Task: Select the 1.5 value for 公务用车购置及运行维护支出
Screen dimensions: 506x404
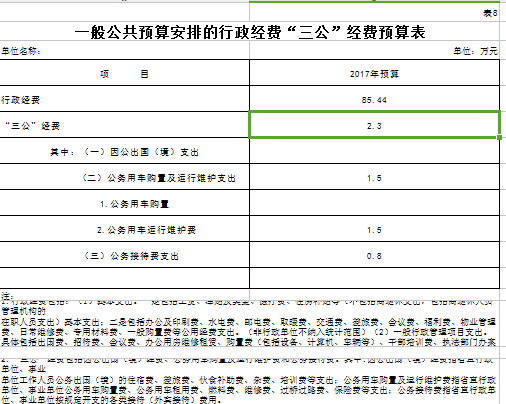Action: pyautogui.click(x=374, y=177)
